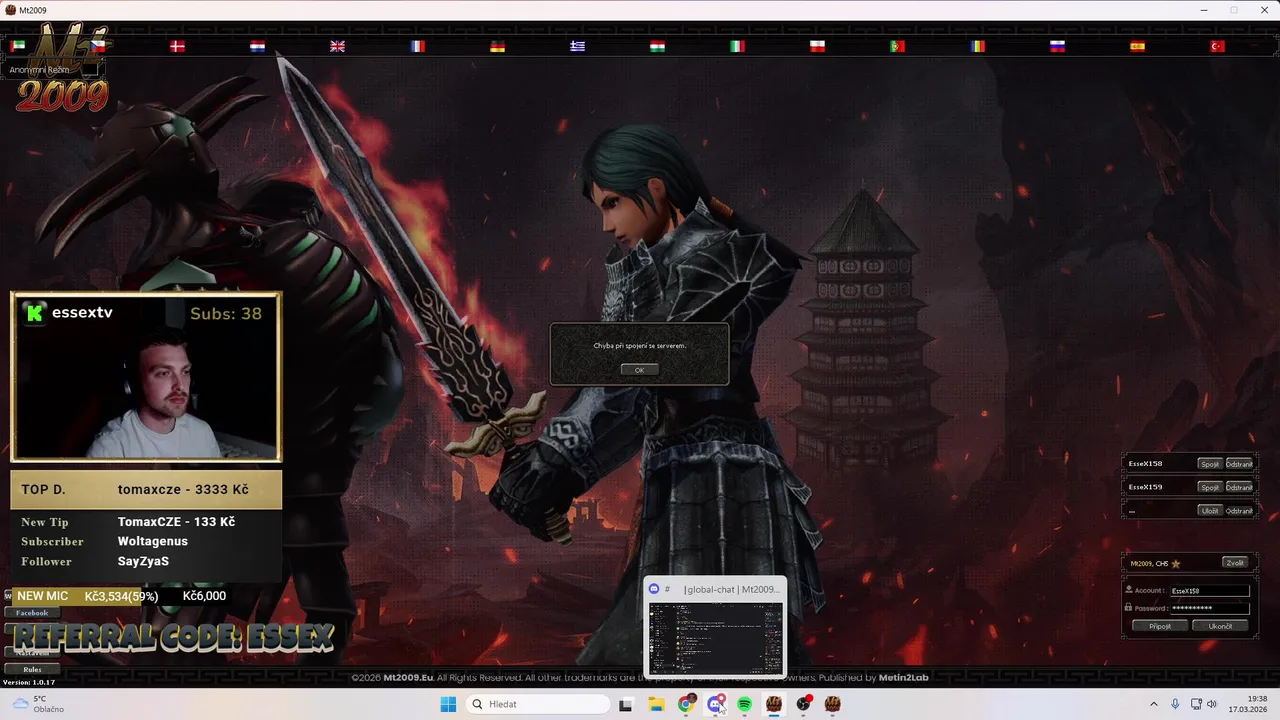Open the Windows Start menu
Image resolution: width=1280 pixels, height=720 pixels.
[x=448, y=704]
